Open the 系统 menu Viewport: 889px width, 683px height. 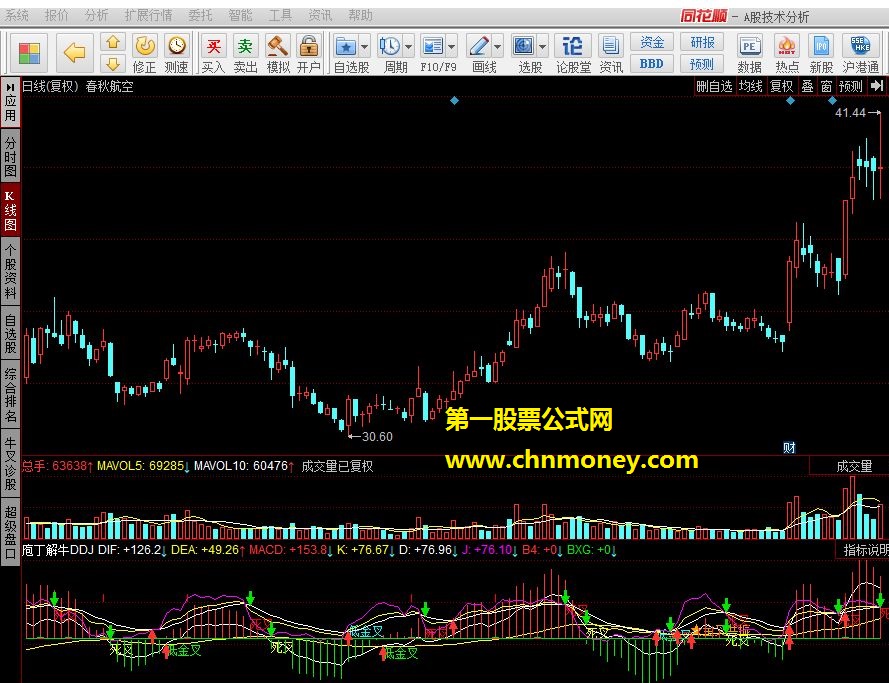point(16,15)
